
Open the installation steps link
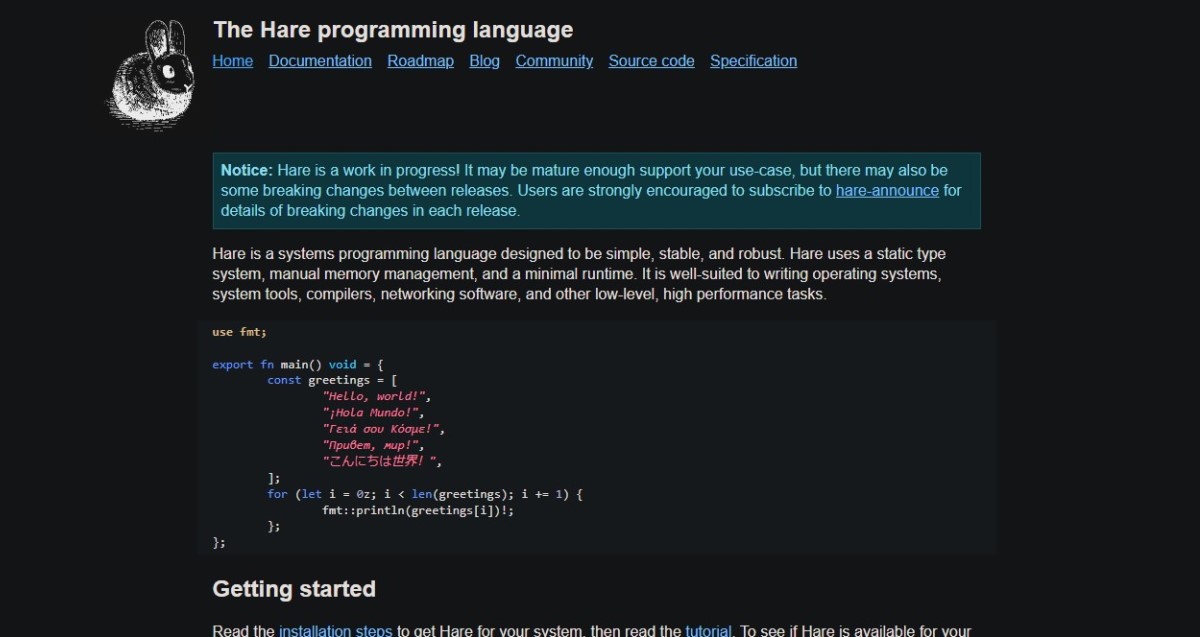(335, 630)
